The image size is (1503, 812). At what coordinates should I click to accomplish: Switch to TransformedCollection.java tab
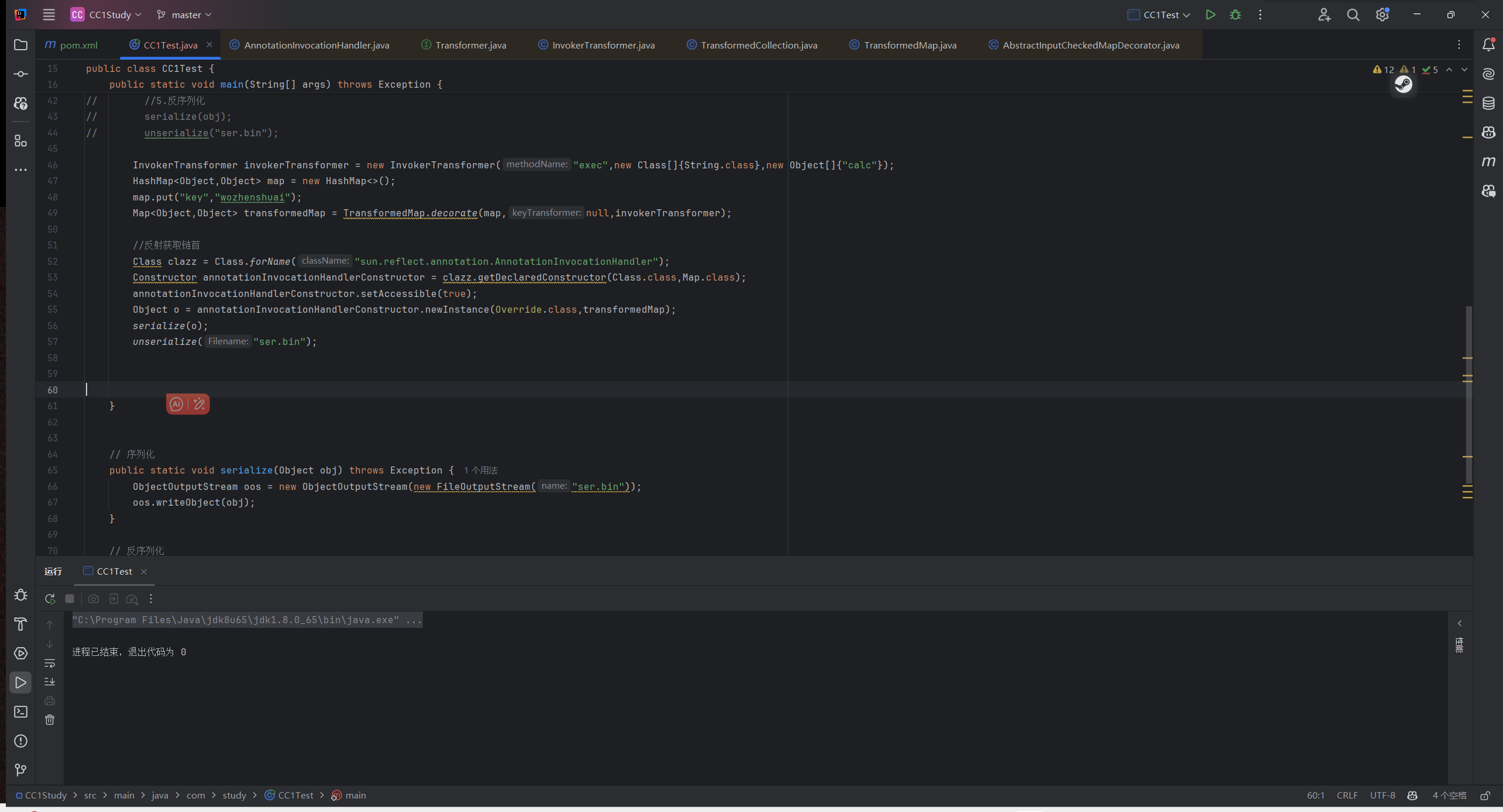pyautogui.click(x=751, y=45)
